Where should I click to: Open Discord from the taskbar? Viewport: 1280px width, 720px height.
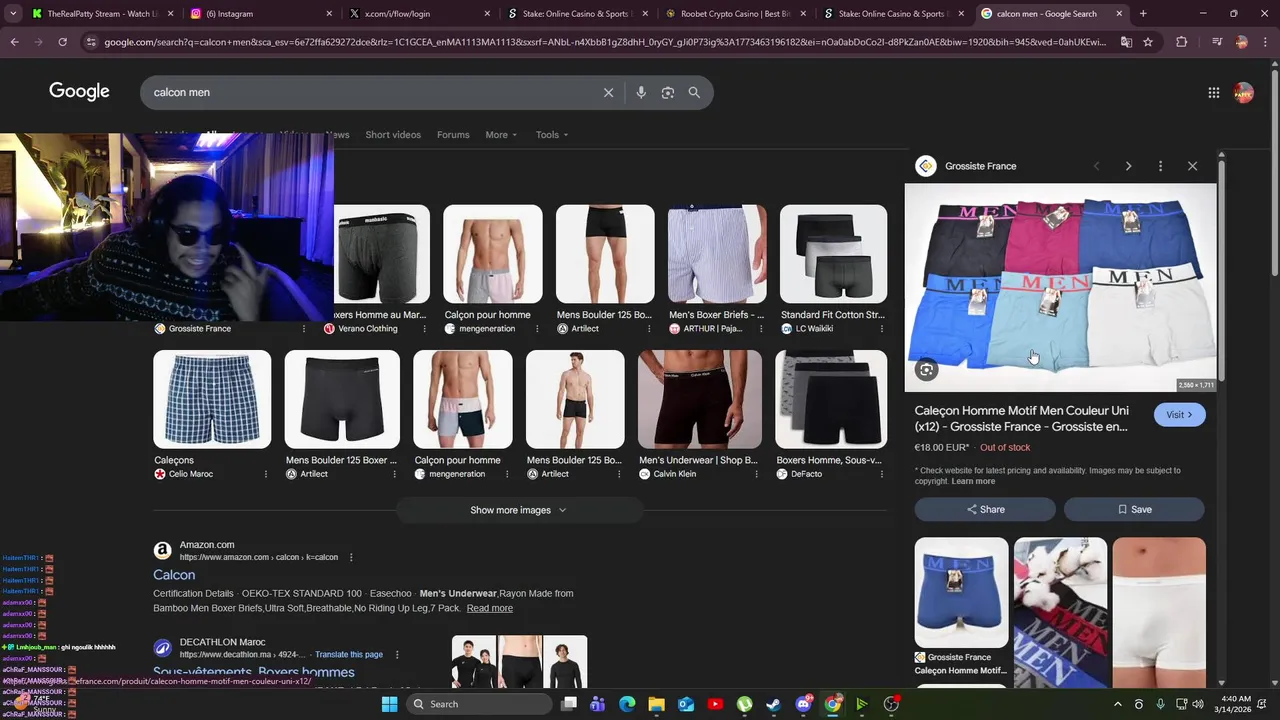[803, 704]
